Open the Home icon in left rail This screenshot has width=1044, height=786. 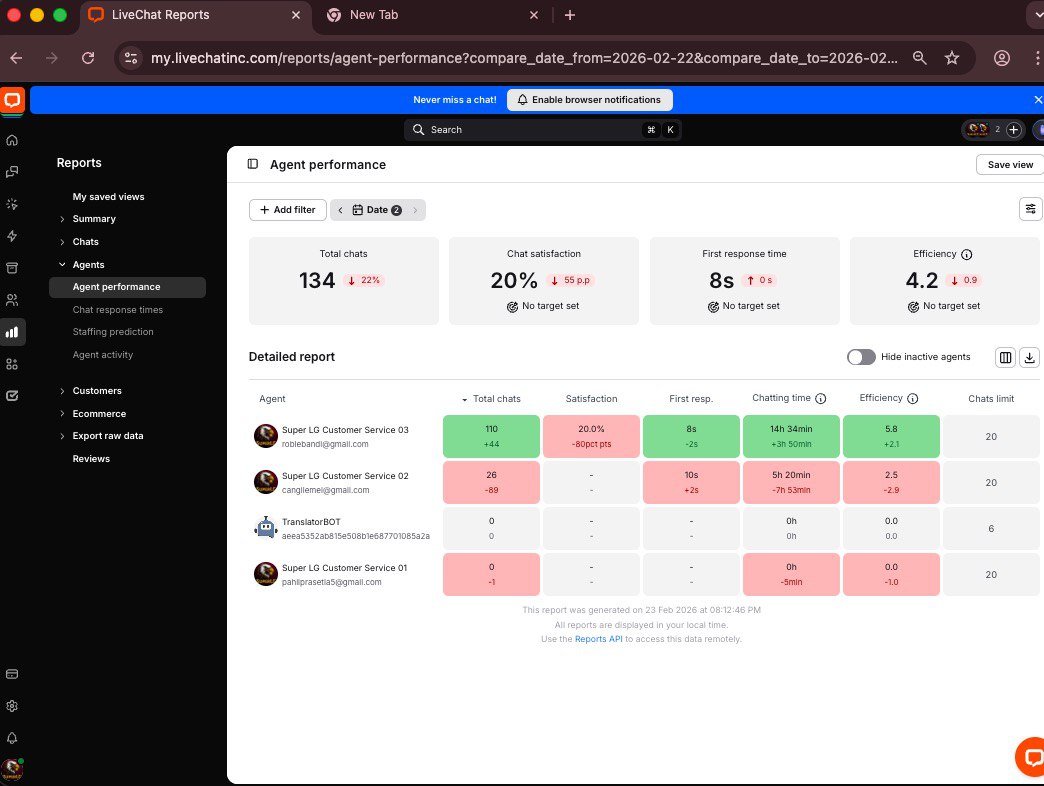point(12,140)
